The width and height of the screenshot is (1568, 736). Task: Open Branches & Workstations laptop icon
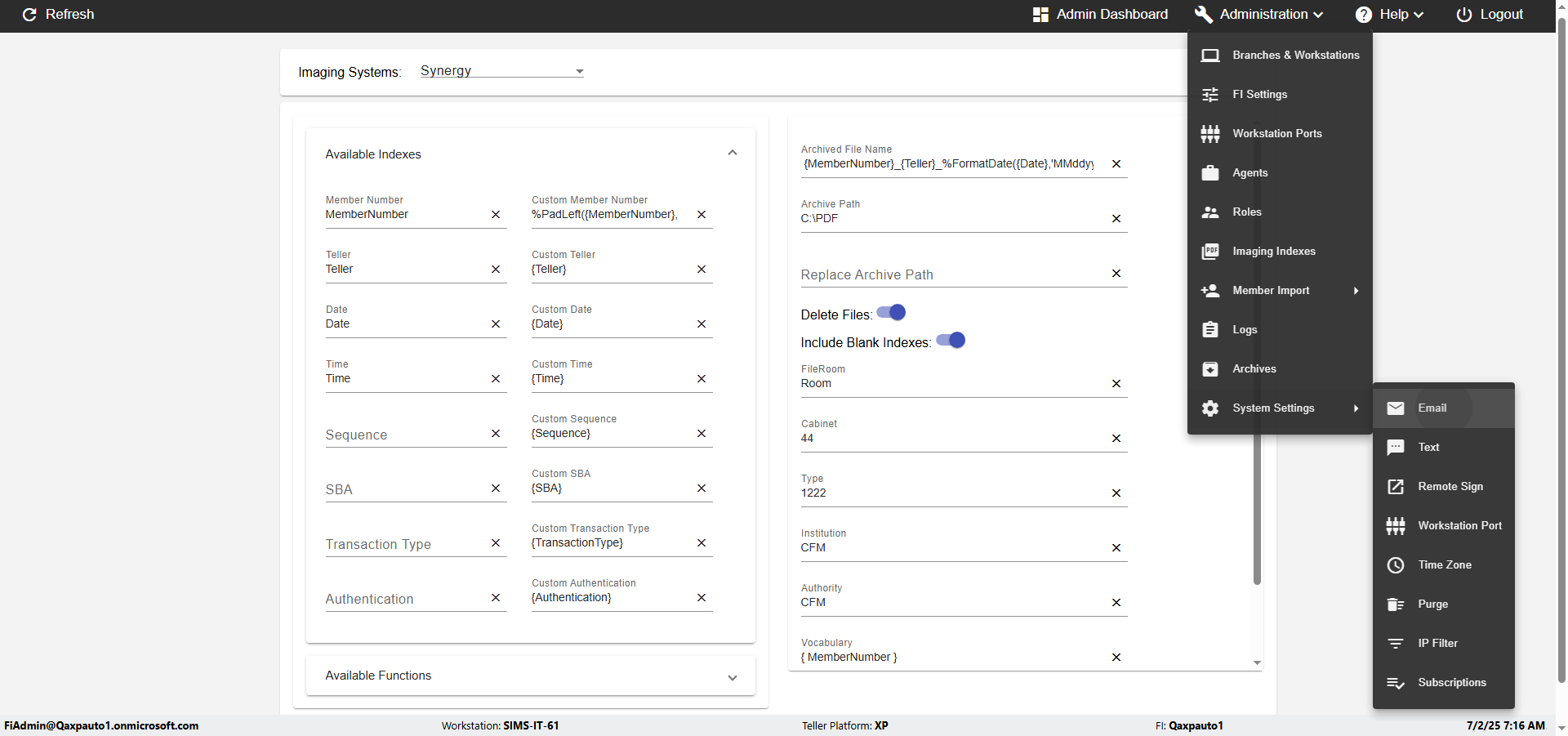point(1209,56)
